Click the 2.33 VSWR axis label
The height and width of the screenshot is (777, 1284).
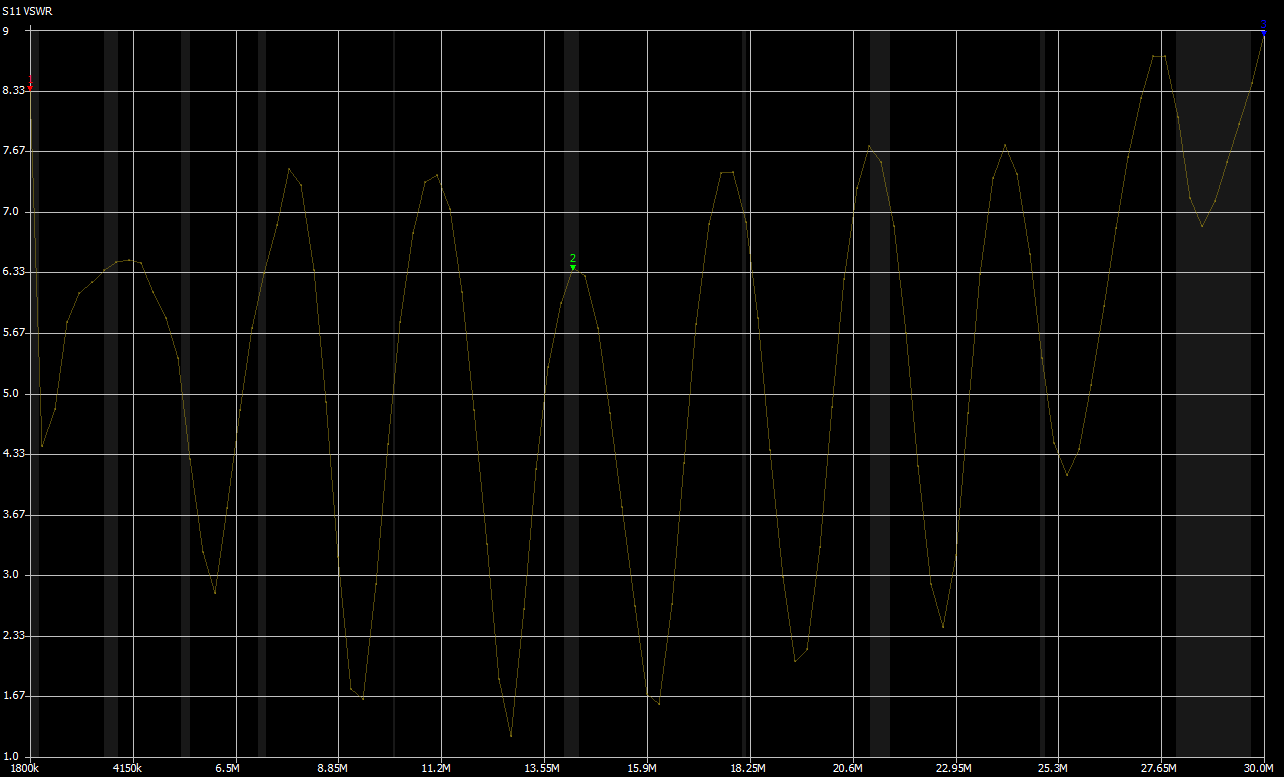(12, 635)
